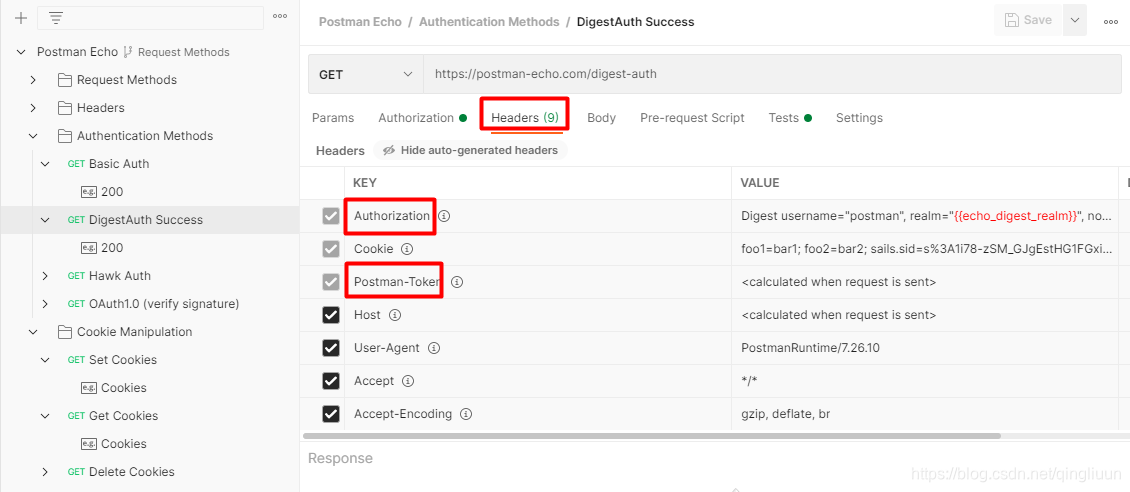
Task: Collapse the Basic Auth request chevron
Action: [x=45, y=164]
